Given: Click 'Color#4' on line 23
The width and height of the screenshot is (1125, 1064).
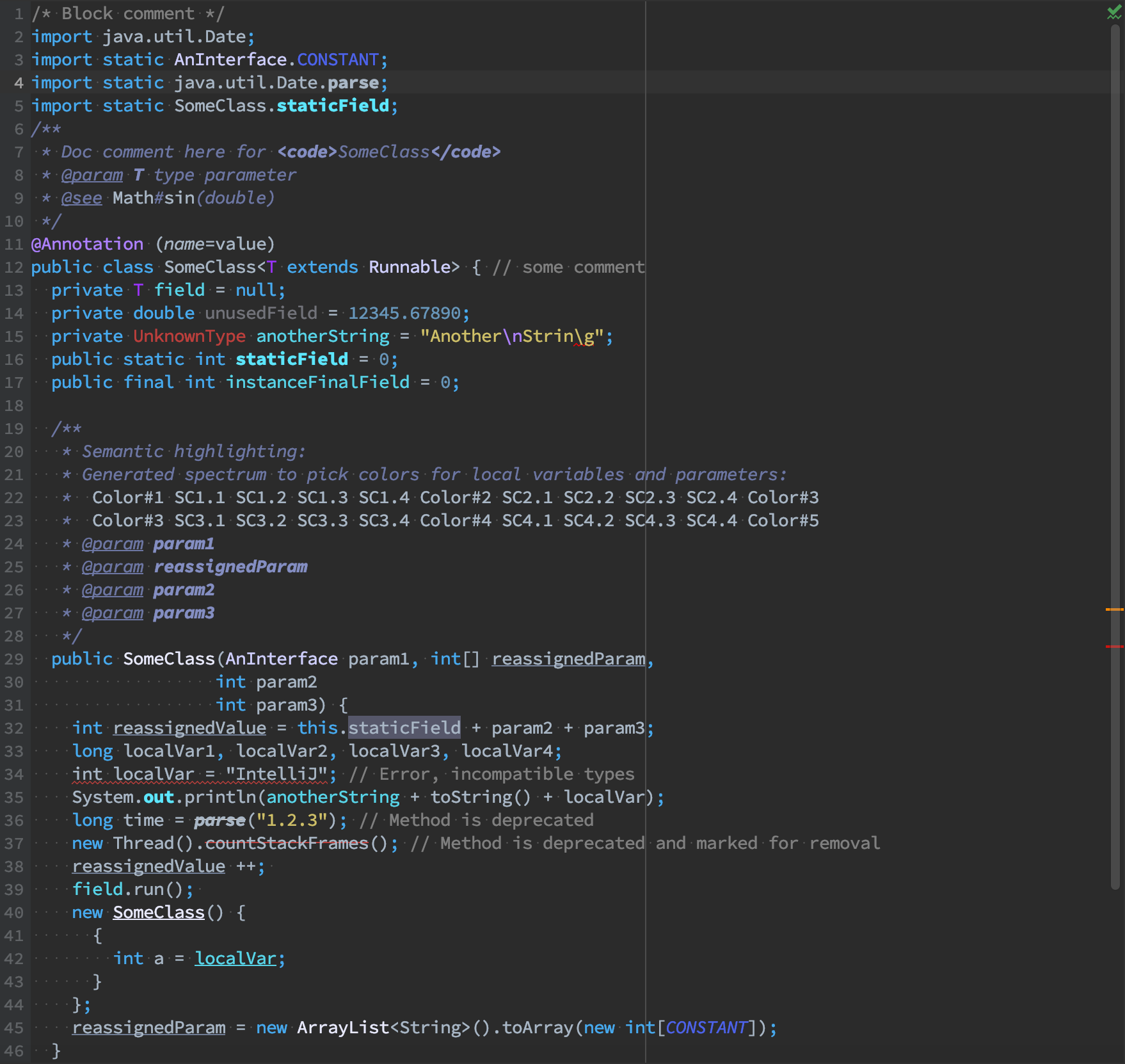Looking at the screenshot, I should (456, 521).
